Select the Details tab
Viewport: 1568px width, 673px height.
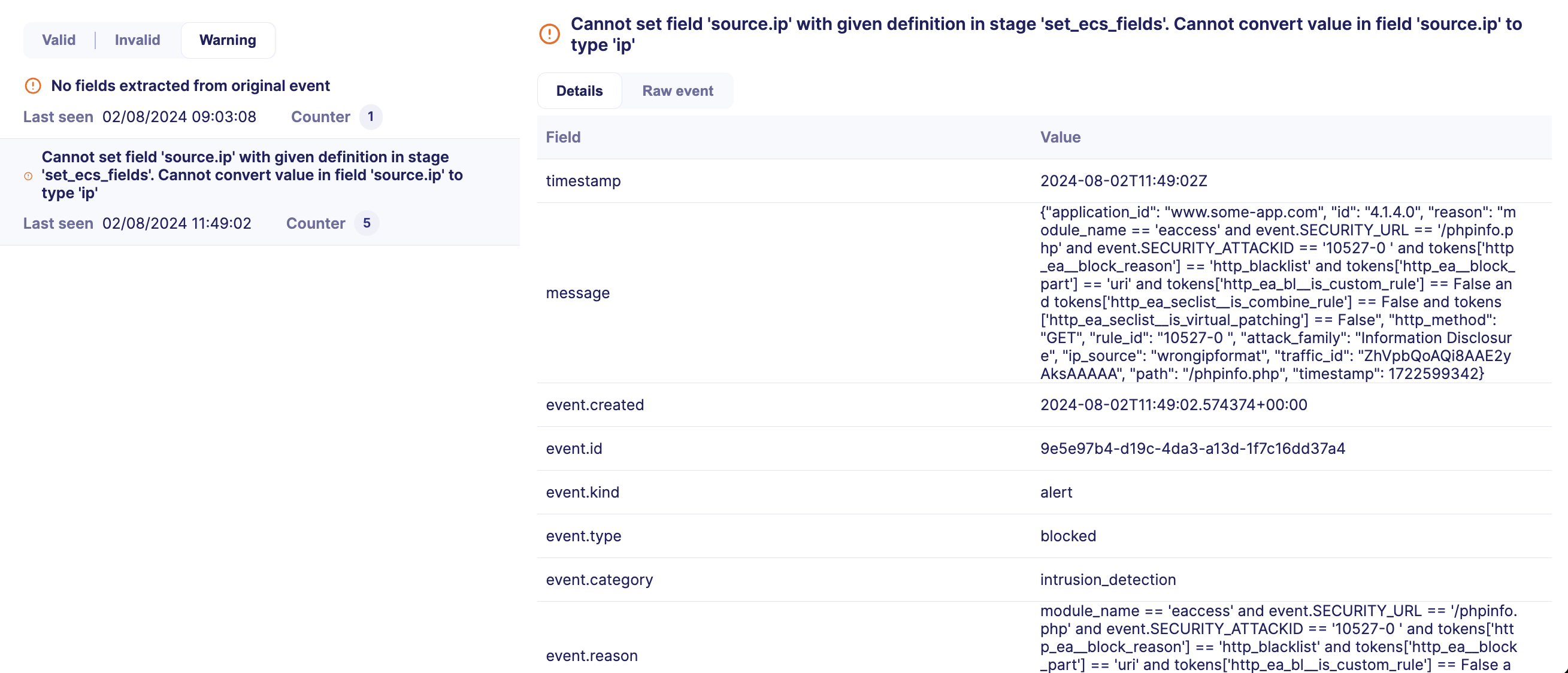(579, 90)
